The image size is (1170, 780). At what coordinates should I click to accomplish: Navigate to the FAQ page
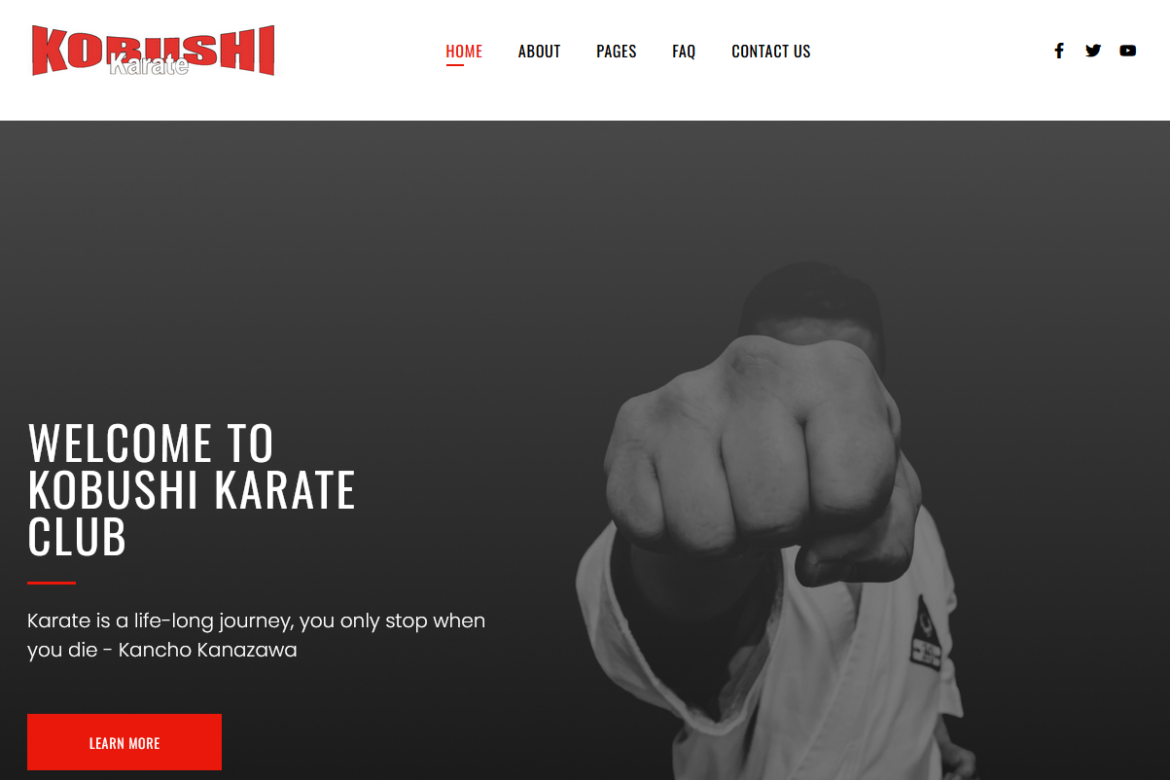[x=683, y=51]
